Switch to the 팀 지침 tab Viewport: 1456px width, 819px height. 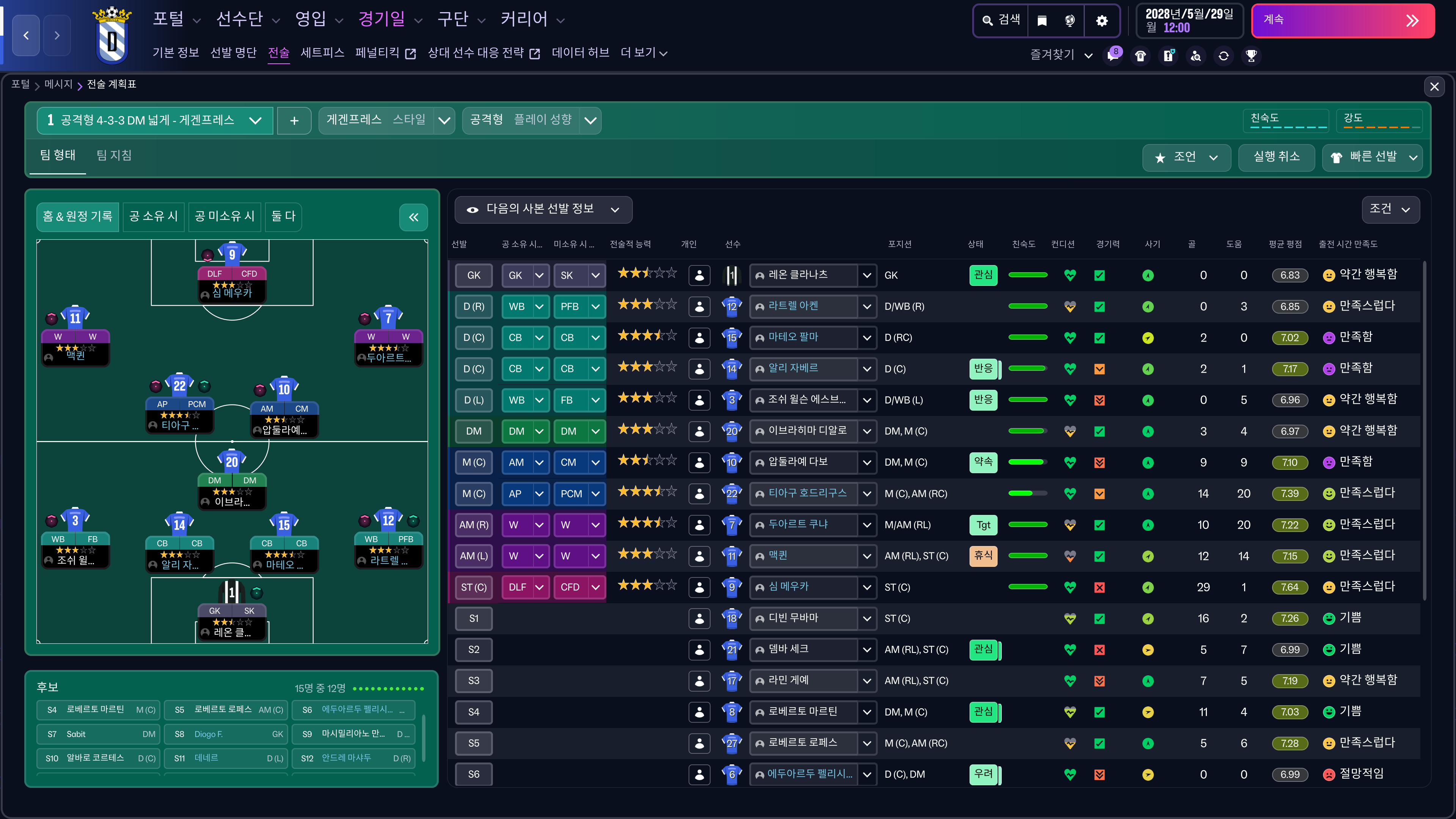click(x=114, y=155)
